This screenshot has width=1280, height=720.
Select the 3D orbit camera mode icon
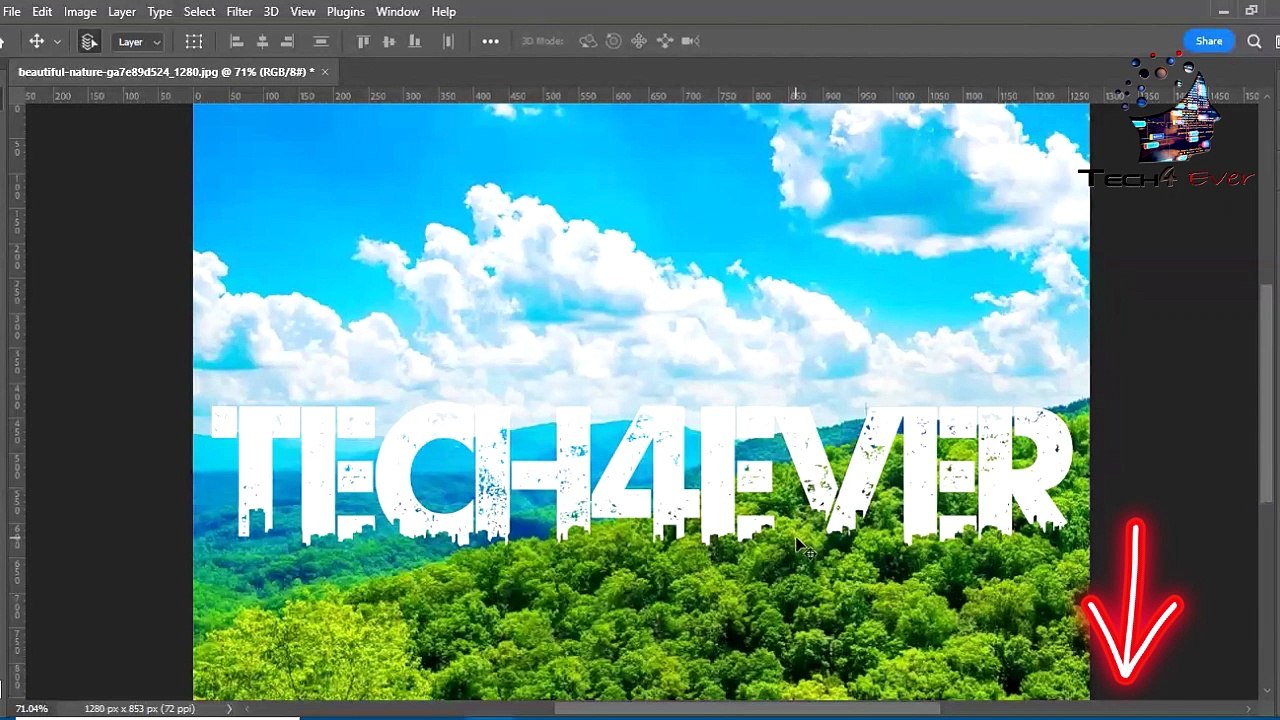click(588, 41)
